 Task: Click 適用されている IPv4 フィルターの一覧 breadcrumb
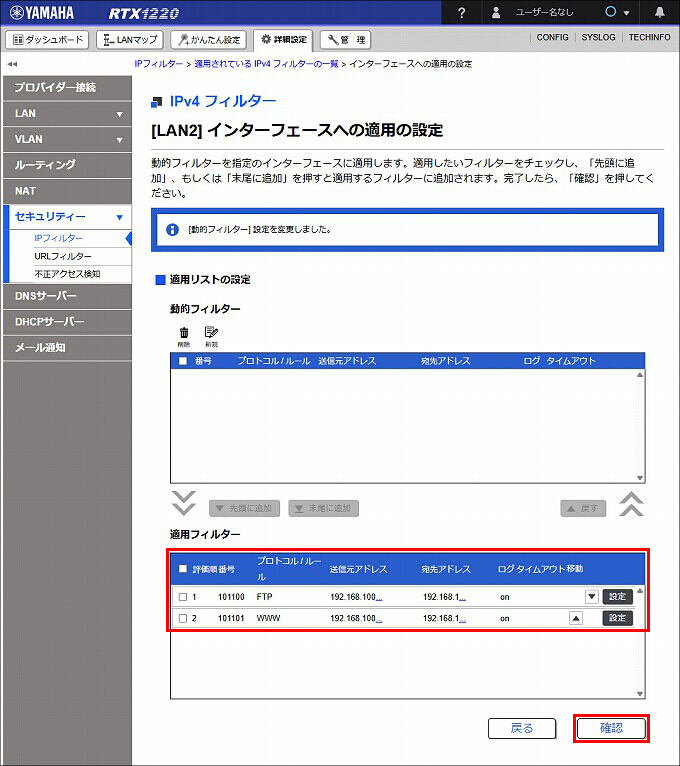click(x=266, y=64)
